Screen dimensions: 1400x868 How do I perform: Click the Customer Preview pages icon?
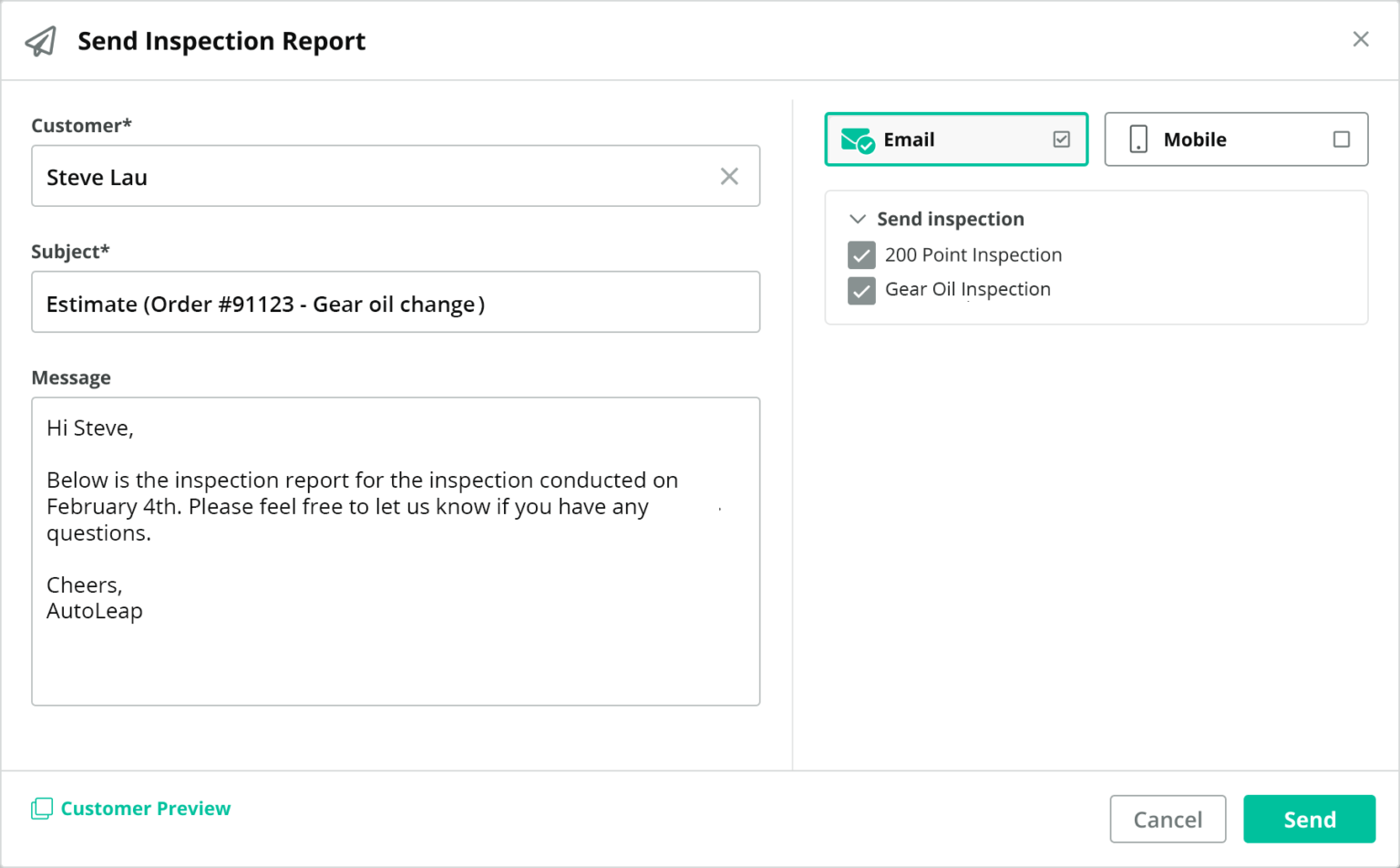point(42,808)
